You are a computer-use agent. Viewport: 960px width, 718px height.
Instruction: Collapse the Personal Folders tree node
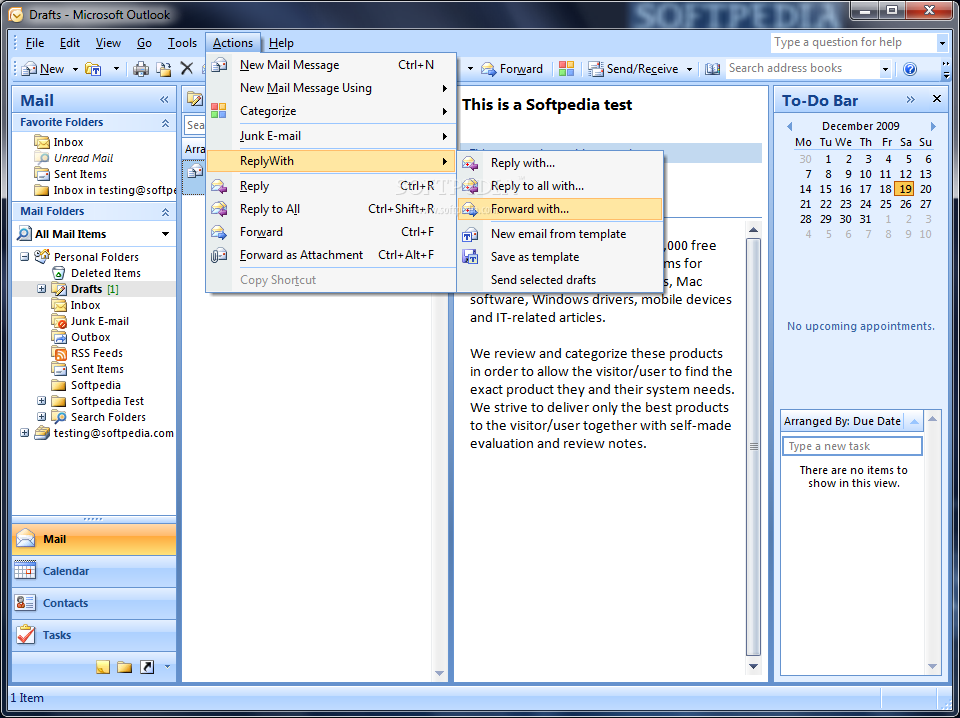point(24,257)
